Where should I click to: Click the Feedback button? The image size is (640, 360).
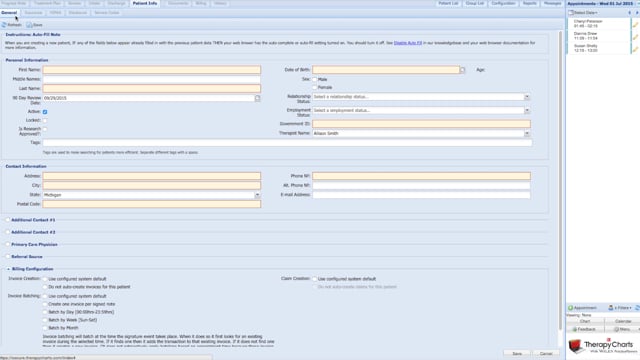click(585, 329)
